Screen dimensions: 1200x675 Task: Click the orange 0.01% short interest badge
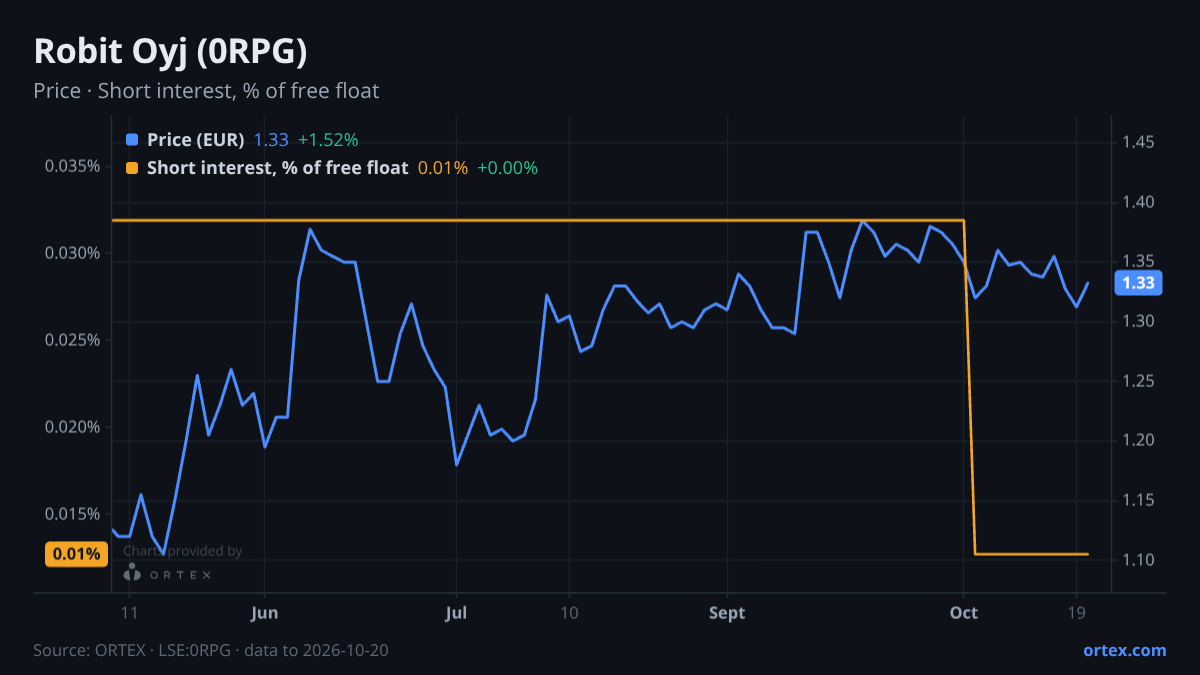coord(76,554)
